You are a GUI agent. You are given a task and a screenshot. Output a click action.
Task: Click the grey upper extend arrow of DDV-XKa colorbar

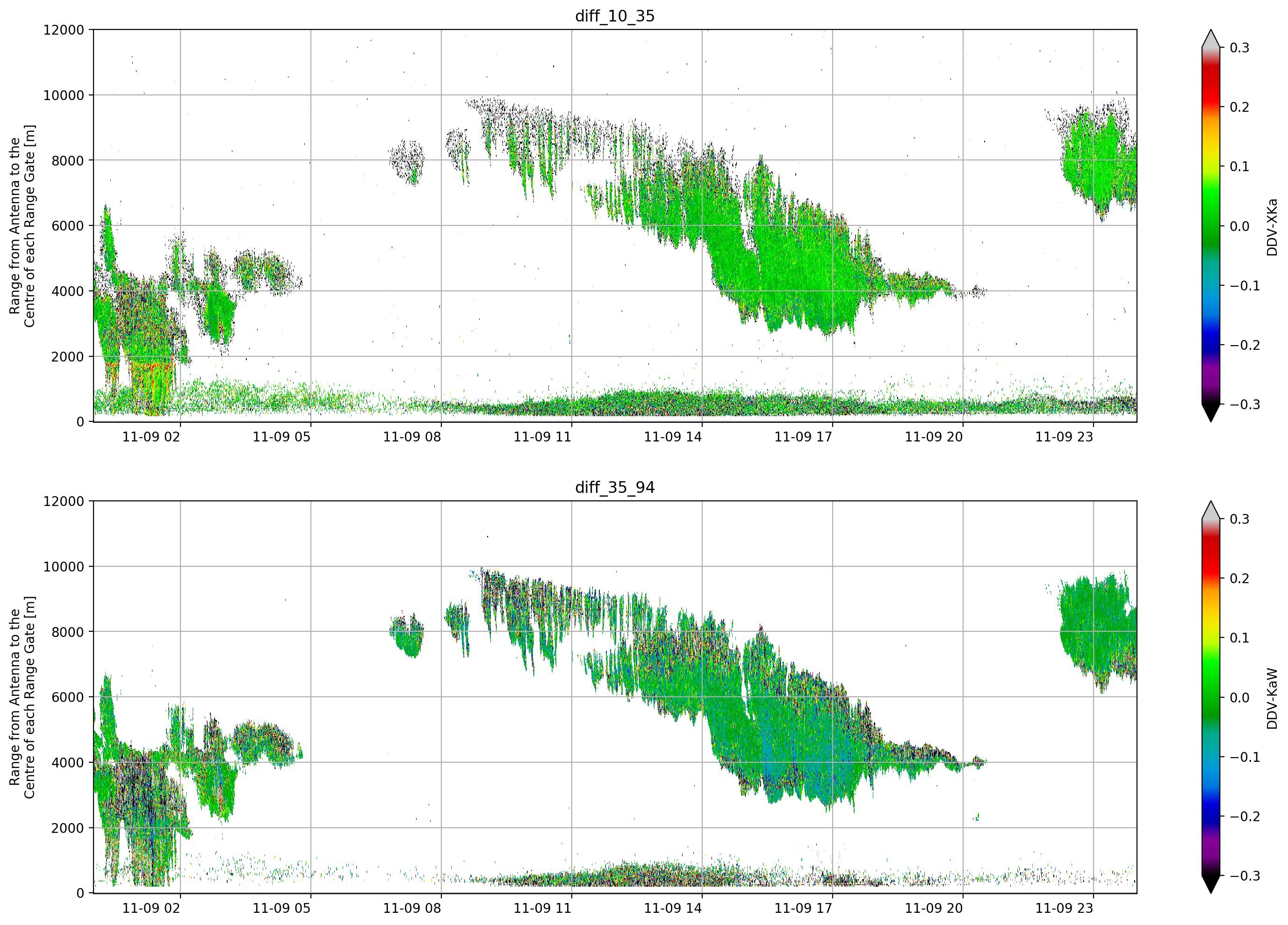click(1211, 39)
